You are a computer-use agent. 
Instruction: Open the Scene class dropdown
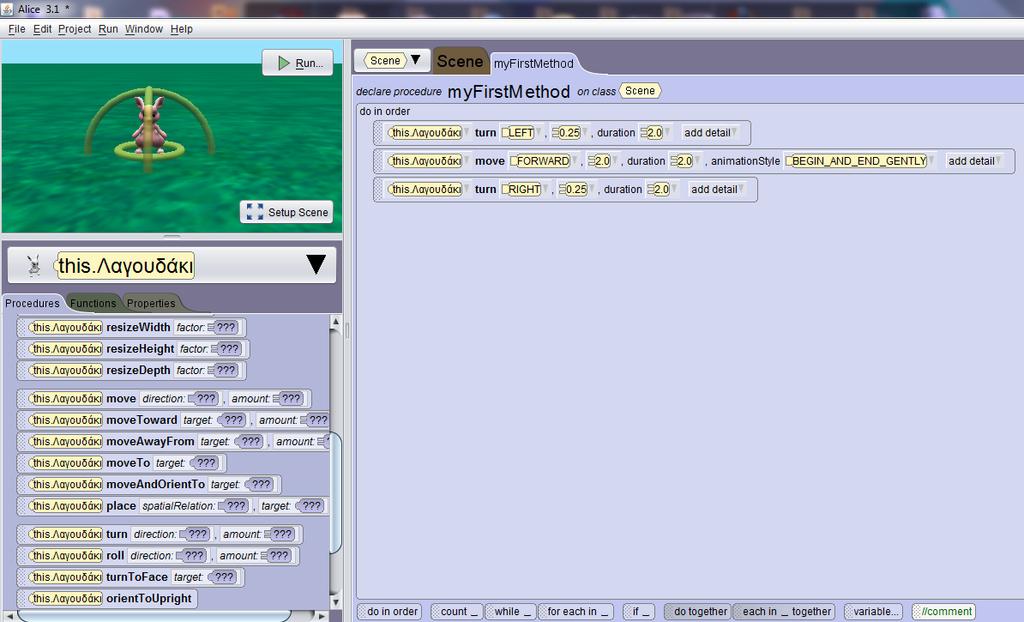392,61
